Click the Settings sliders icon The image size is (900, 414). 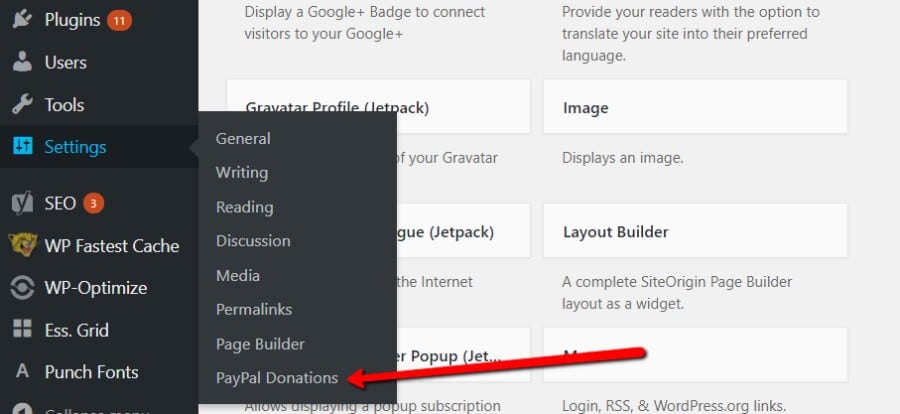(x=22, y=146)
